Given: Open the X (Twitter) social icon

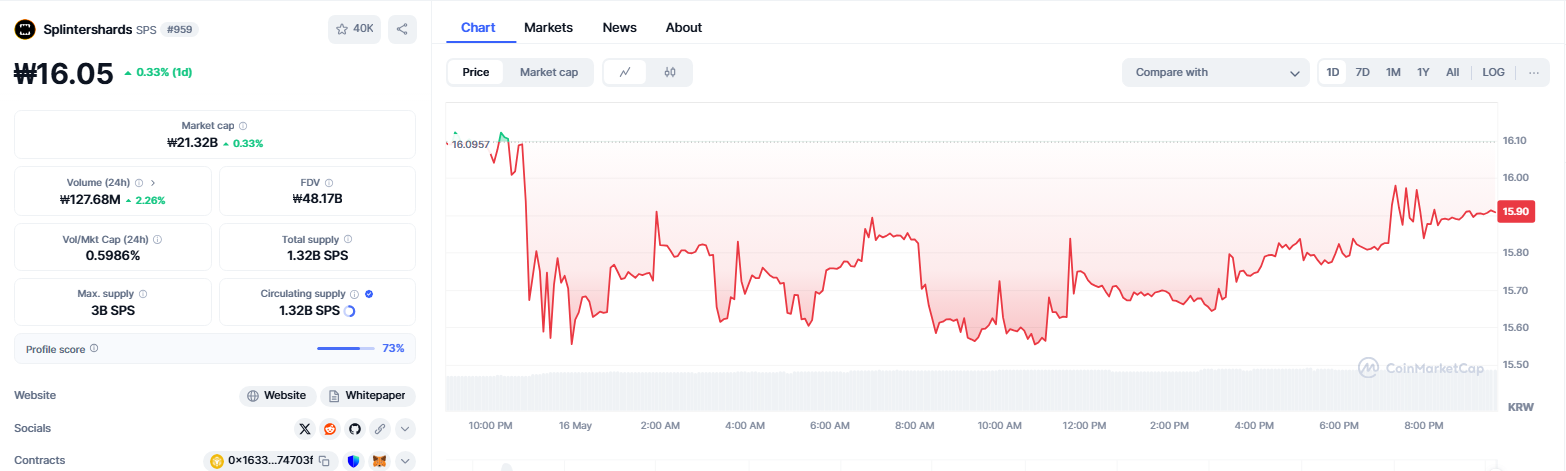Looking at the screenshot, I should [305, 429].
